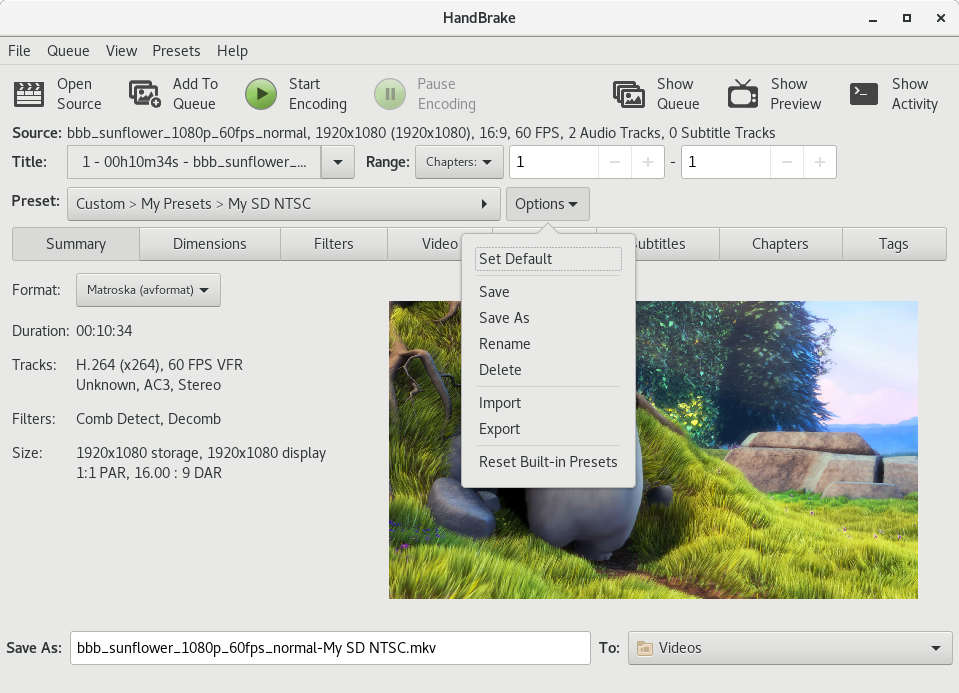Switch to the Chapters tab
Screen dimensions: 959x693
click(x=780, y=244)
